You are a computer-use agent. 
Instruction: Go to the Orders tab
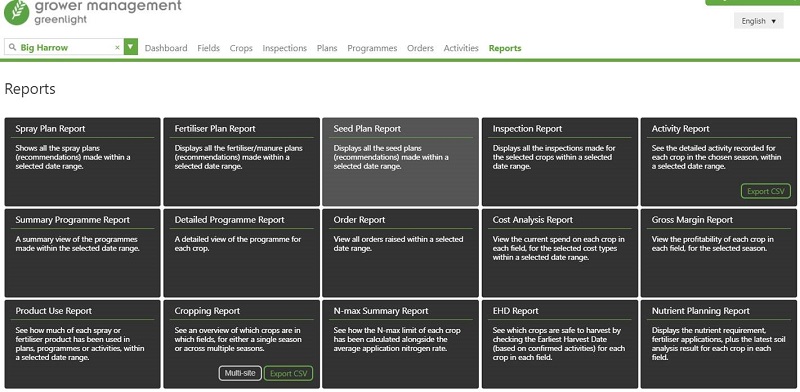[x=420, y=48]
